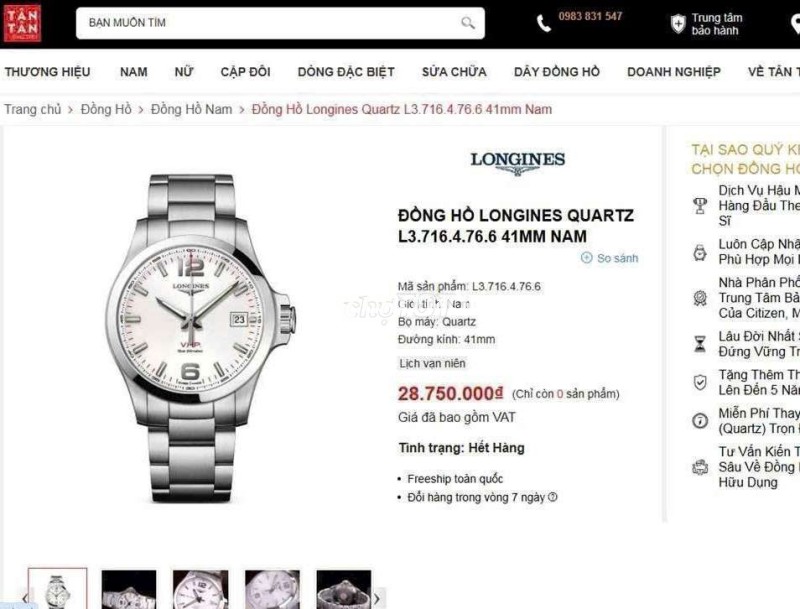Go to the Trang chủ breadcrumb link

point(33,109)
